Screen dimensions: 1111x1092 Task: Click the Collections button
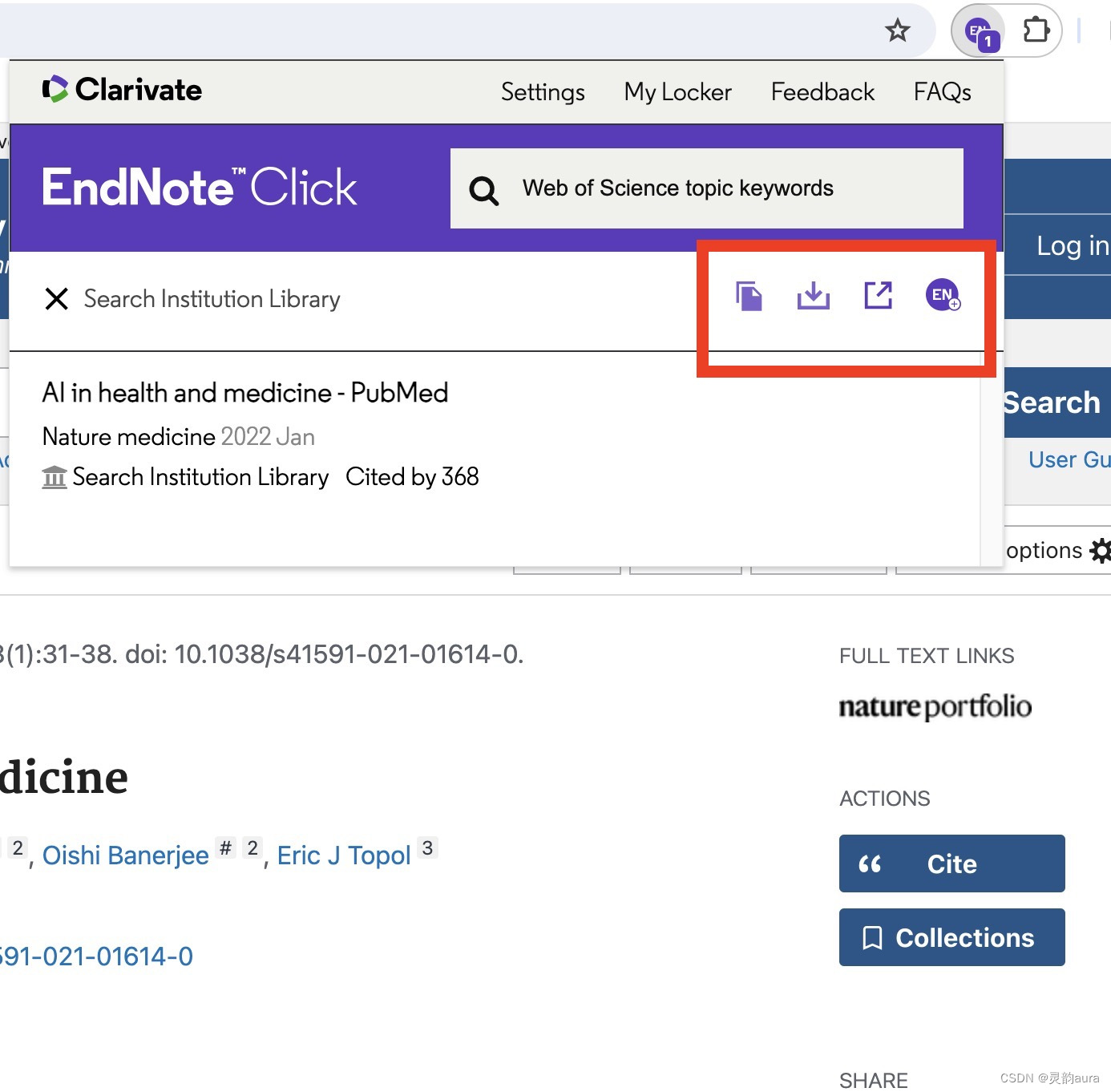coord(952,937)
